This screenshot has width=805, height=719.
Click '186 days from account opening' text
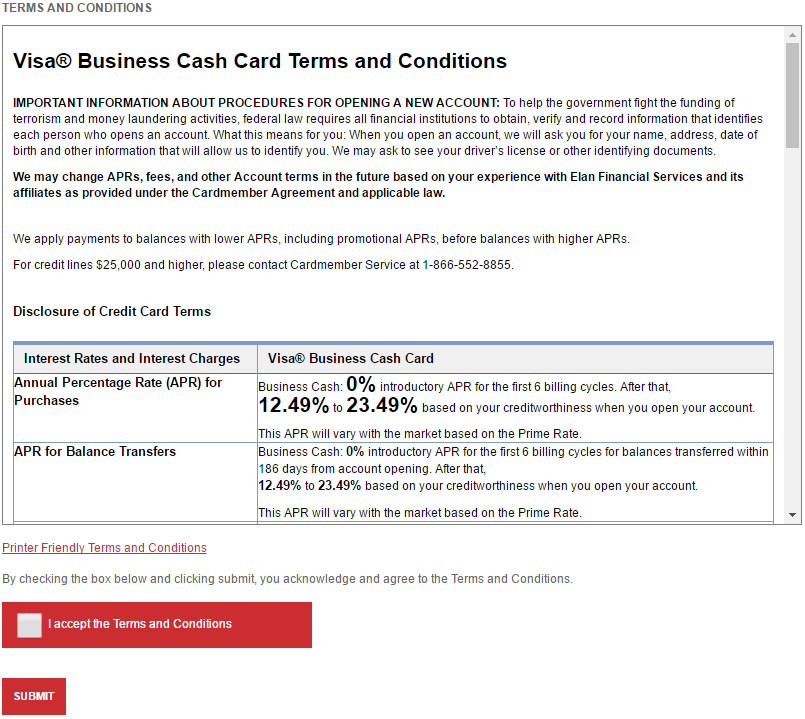click(x=344, y=469)
